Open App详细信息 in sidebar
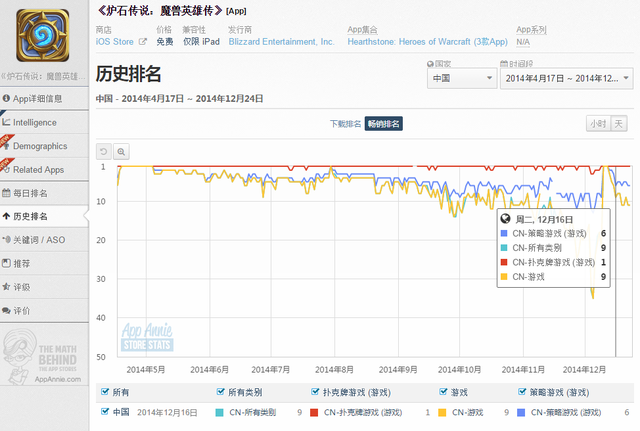This screenshot has height=431, width=640. [44, 98]
